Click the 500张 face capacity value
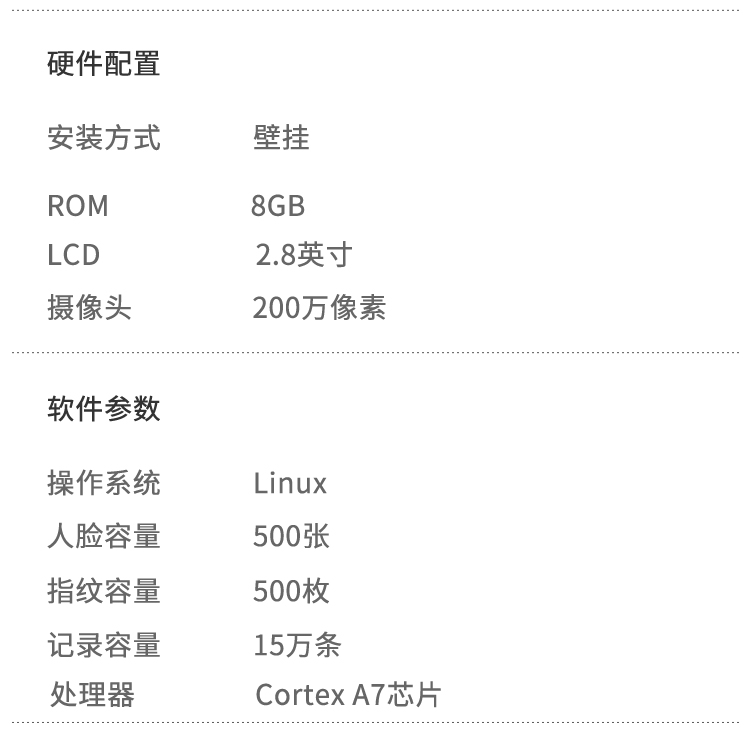The height and width of the screenshot is (736, 750). click(x=291, y=537)
